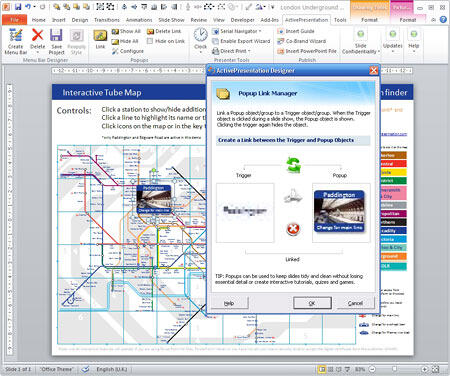Viewport: 450px width, 376px height.
Task: Switch to the Slide Show tab
Action: pyautogui.click(x=171, y=20)
